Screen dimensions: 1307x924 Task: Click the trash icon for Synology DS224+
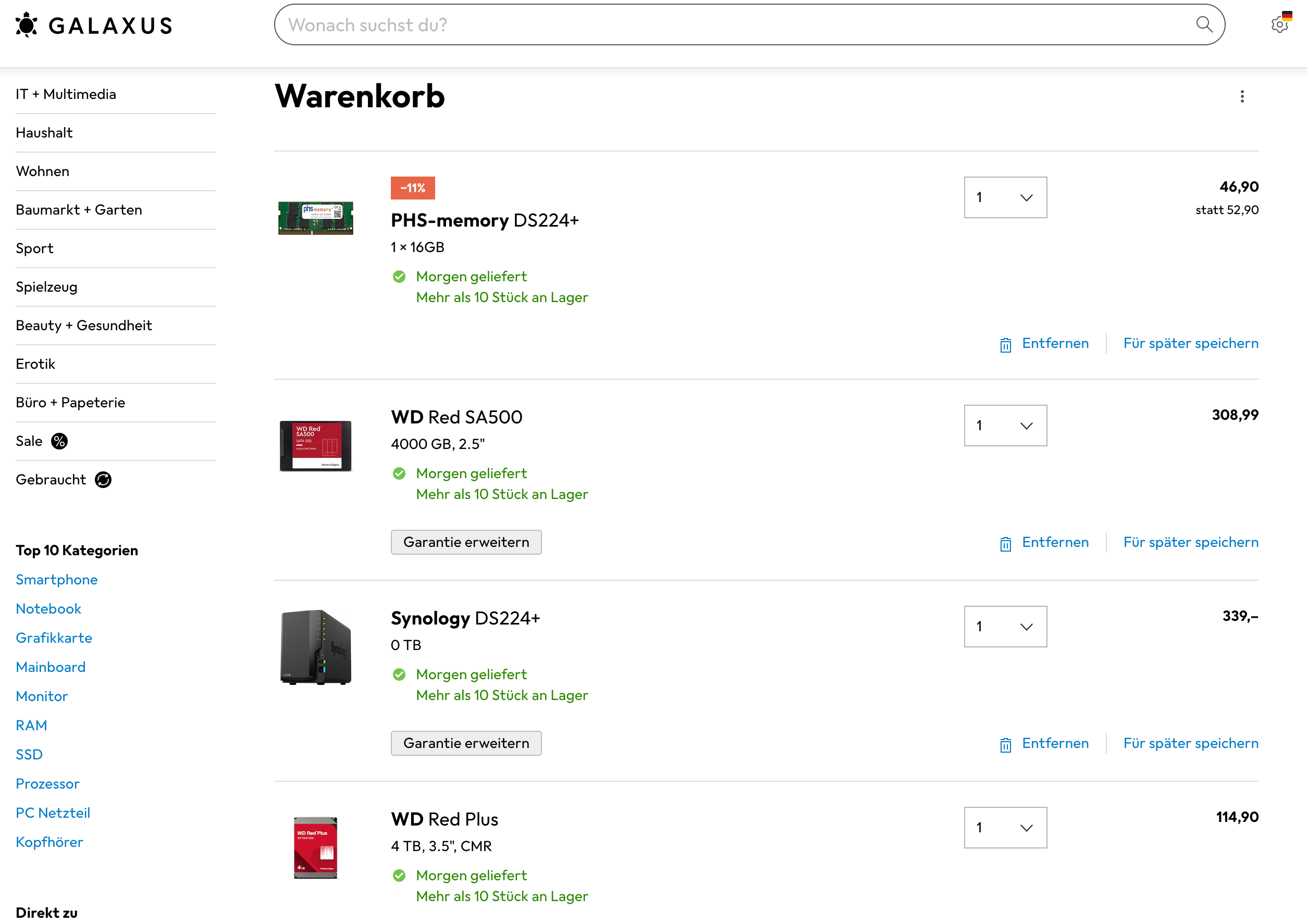point(1005,745)
